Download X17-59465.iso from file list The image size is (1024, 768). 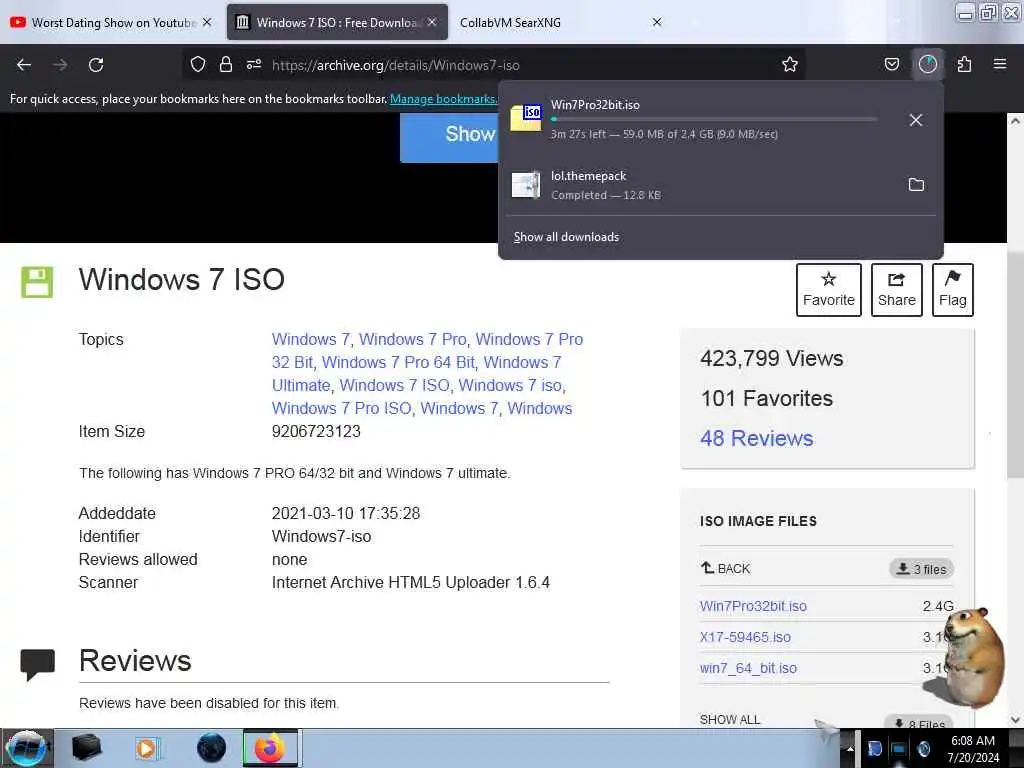tap(745, 637)
